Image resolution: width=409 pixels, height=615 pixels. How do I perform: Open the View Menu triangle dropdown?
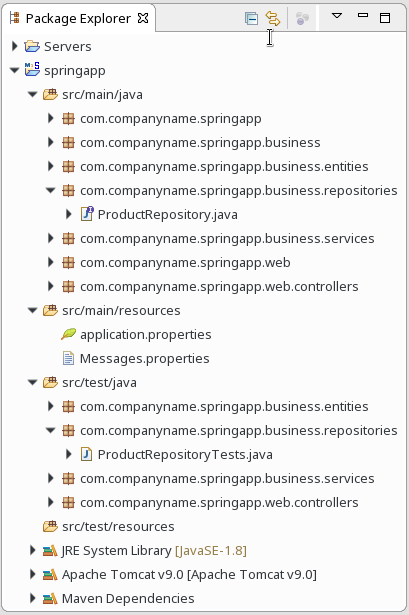pos(337,16)
